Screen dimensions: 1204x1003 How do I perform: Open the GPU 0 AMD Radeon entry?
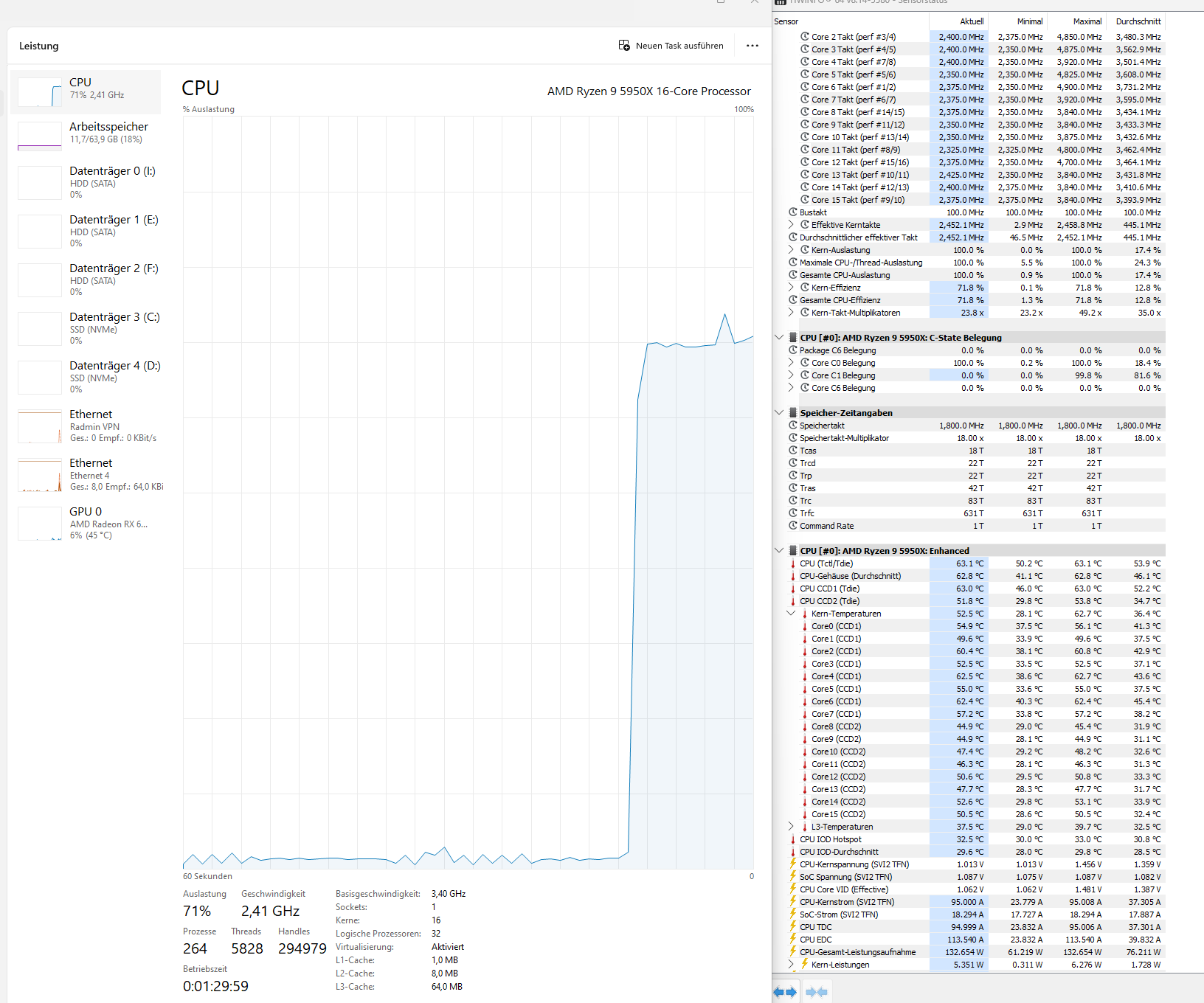click(x=86, y=523)
